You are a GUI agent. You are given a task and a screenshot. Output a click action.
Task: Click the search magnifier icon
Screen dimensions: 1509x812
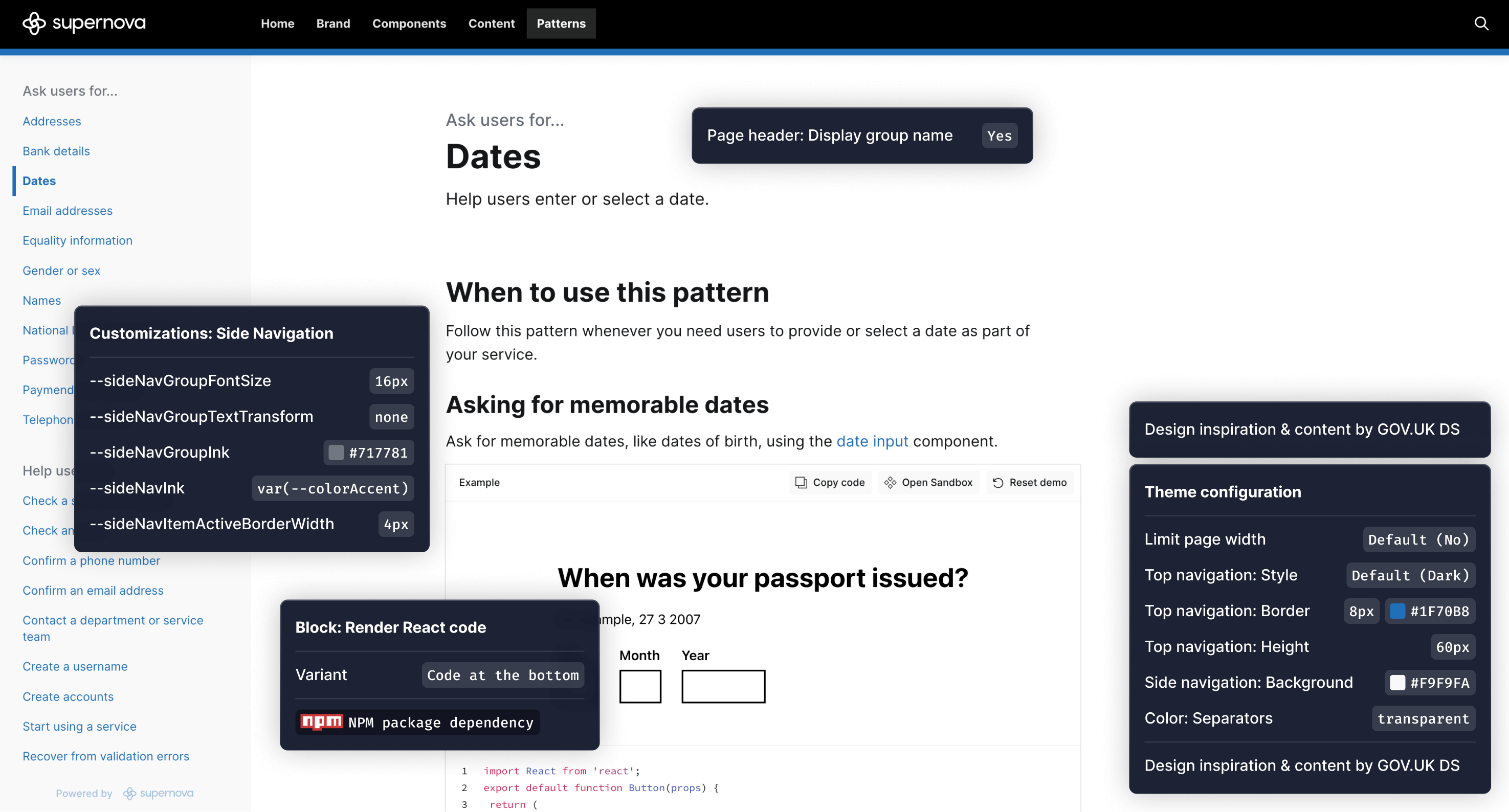pos(1481,24)
